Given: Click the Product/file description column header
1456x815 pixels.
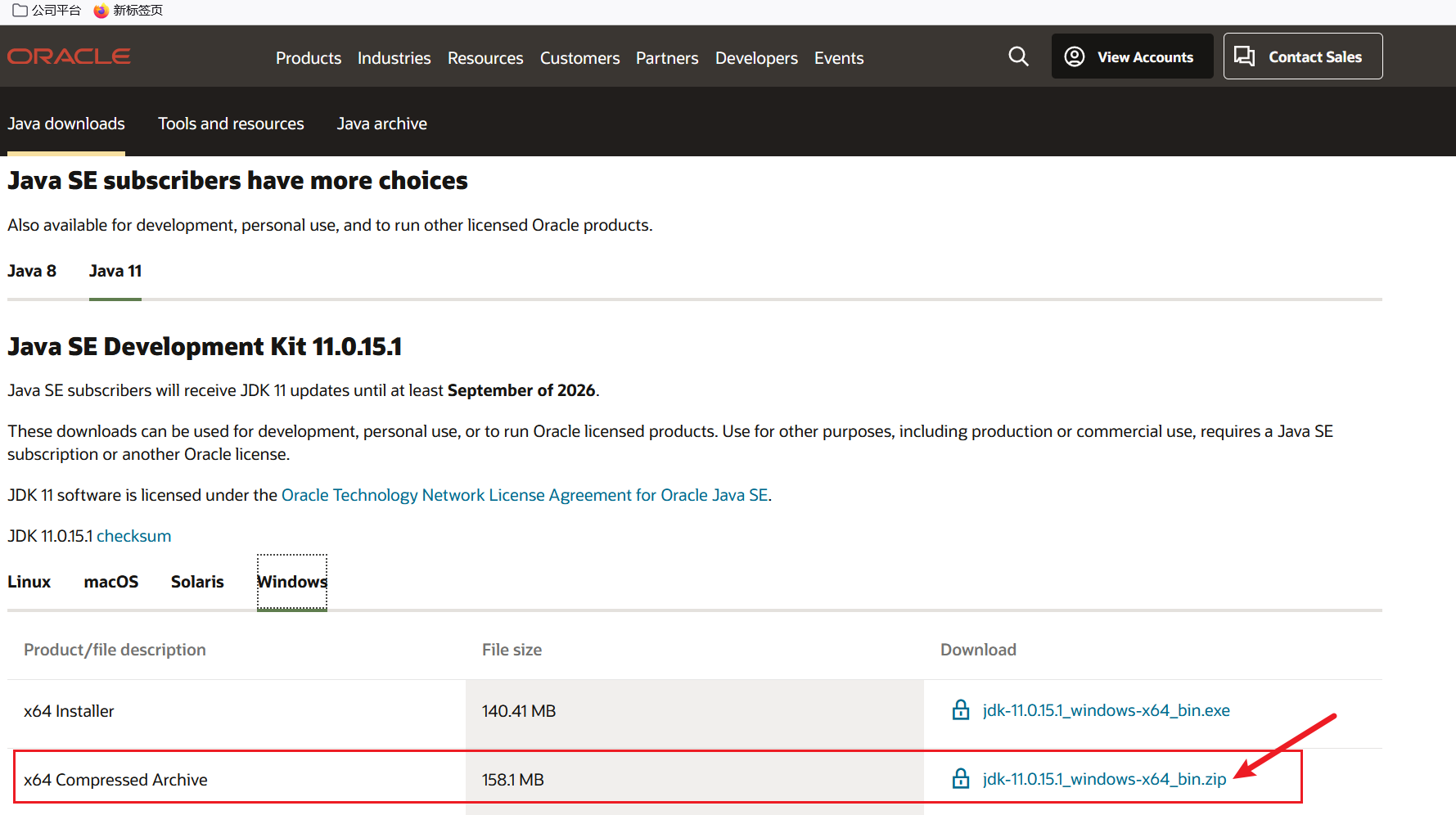Looking at the screenshot, I should [115, 650].
